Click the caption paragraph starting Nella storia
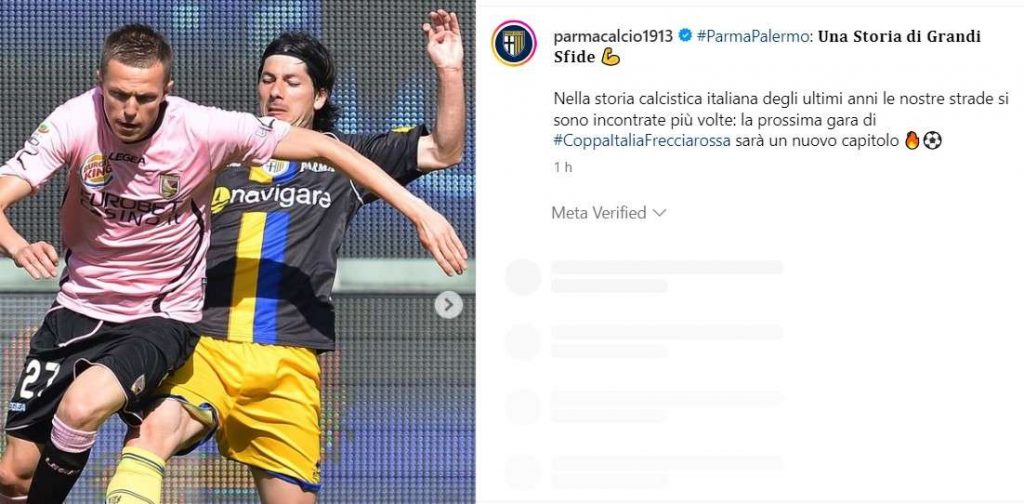 (781, 119)
